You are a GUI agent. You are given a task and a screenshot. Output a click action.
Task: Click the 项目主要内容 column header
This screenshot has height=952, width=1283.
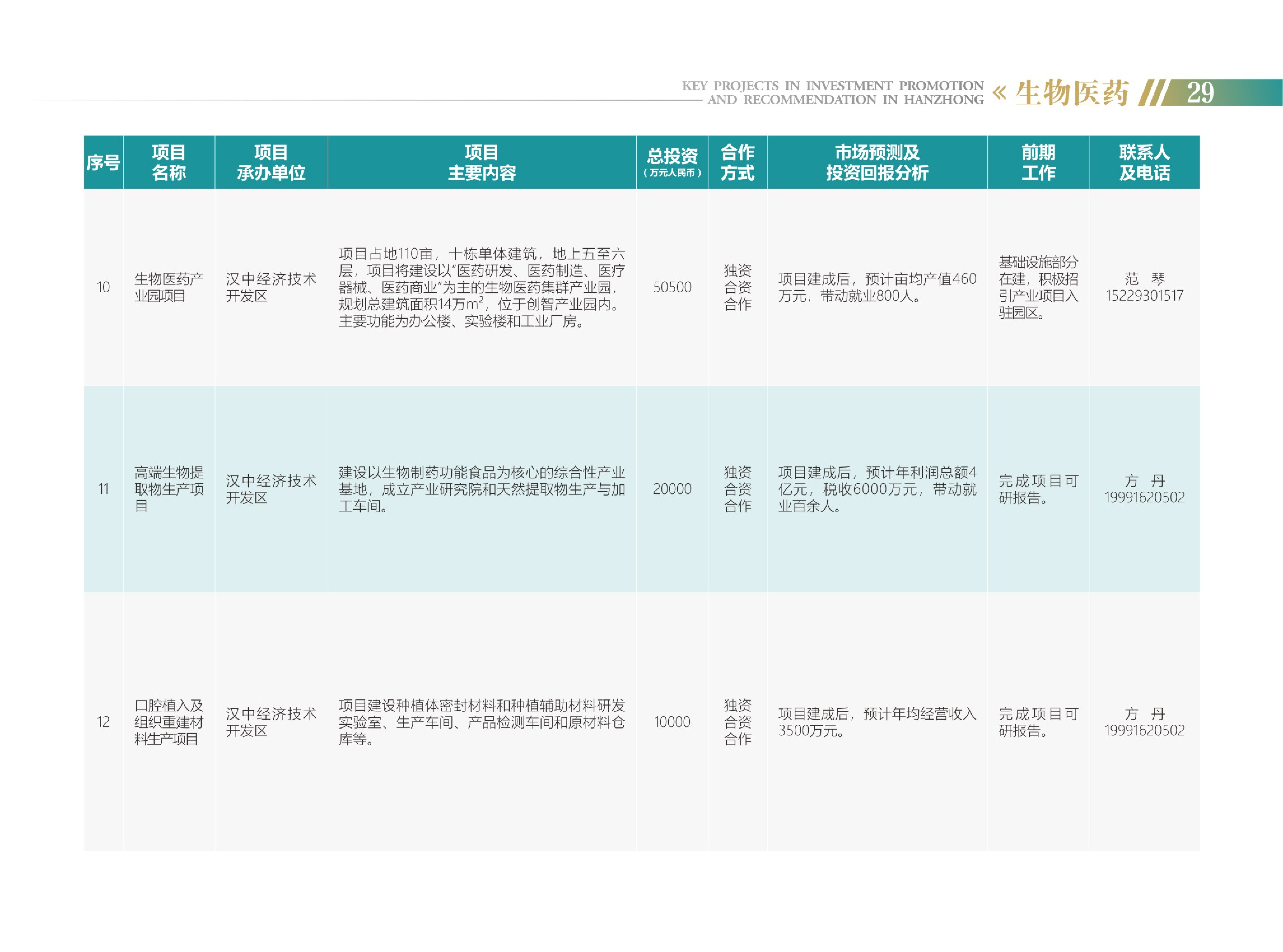point(482,163)
